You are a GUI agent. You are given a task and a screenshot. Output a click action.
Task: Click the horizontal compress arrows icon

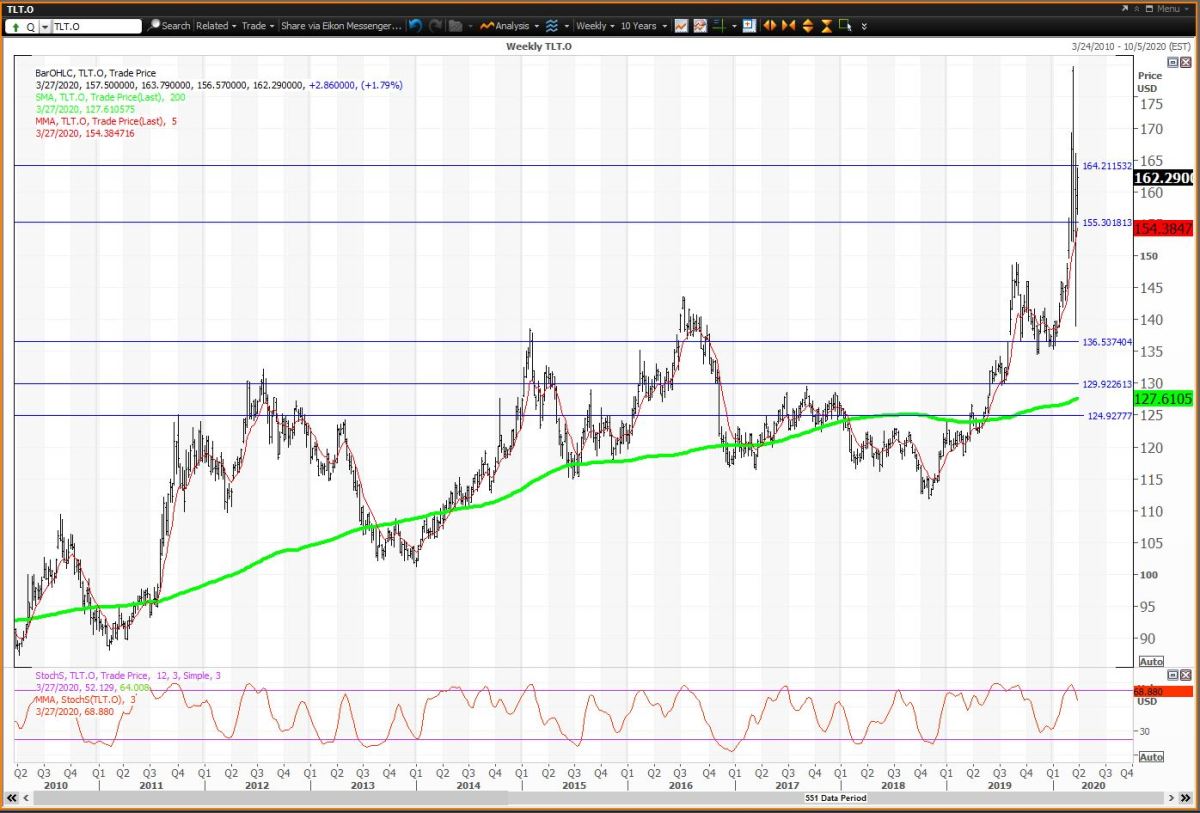click(788, 26)
